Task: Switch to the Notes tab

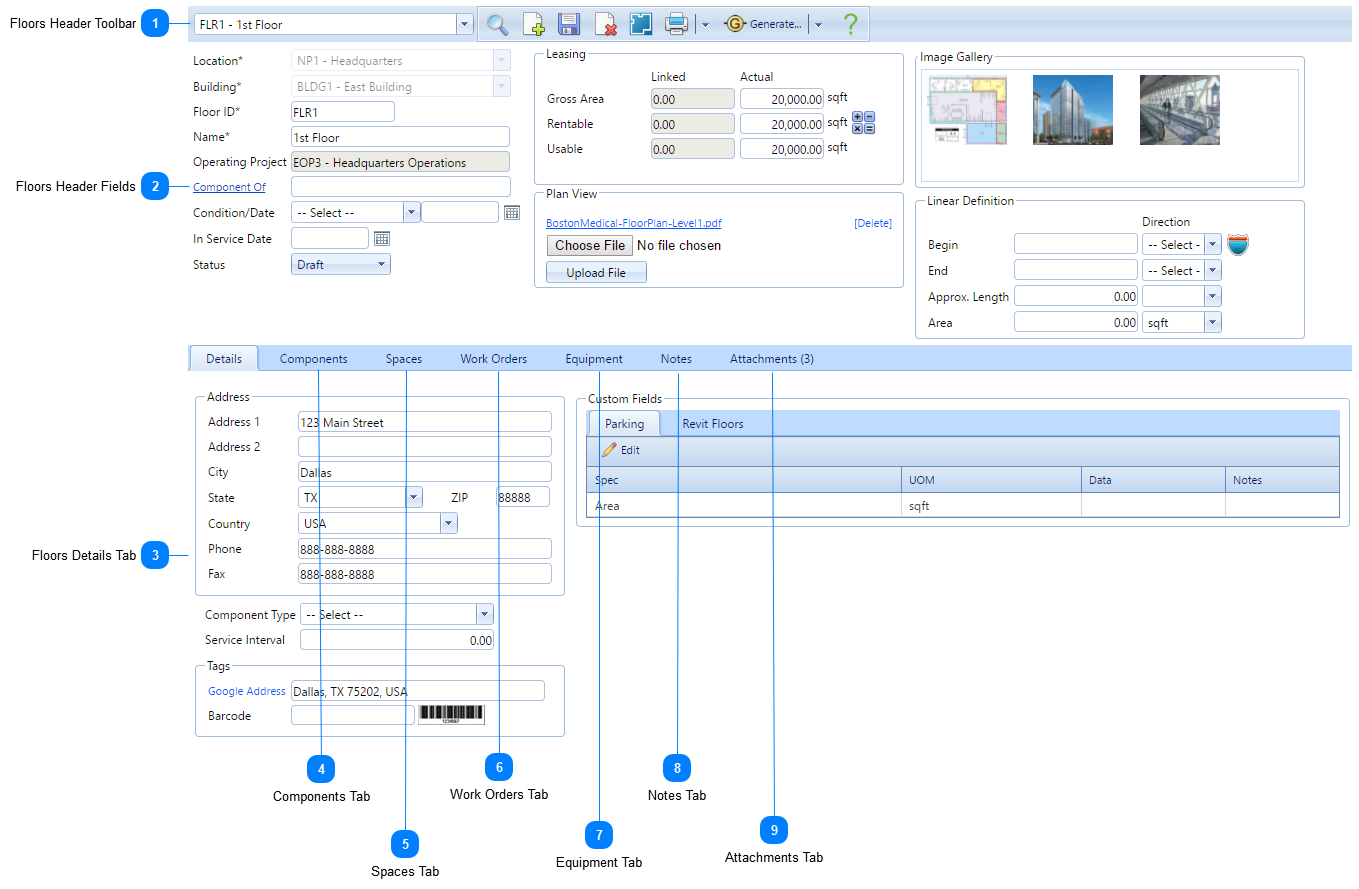Action: tap(676, 359)
